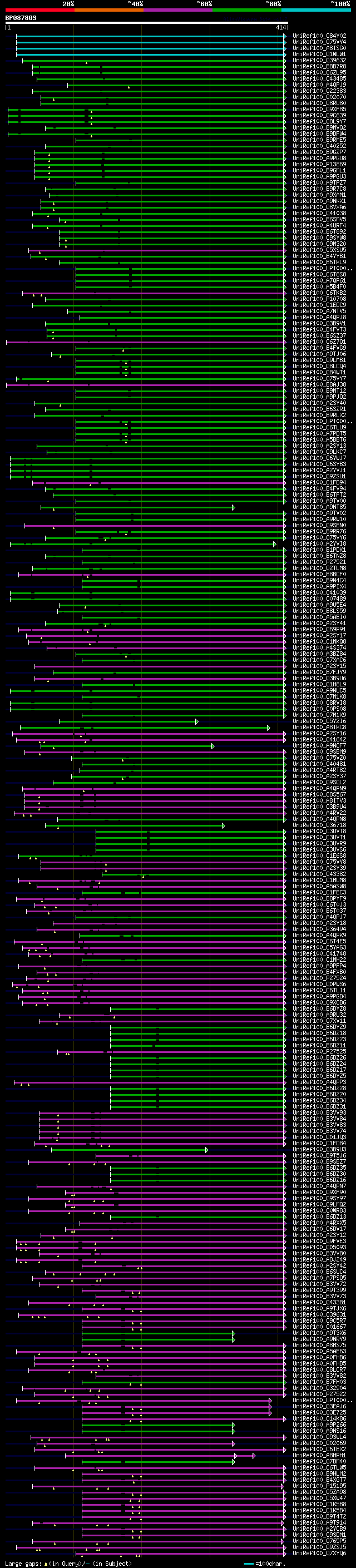This screenshot has width=356, height=1568.
Task: Select the UniRef100_Q93WL4 label
Action: point(319,1437)
